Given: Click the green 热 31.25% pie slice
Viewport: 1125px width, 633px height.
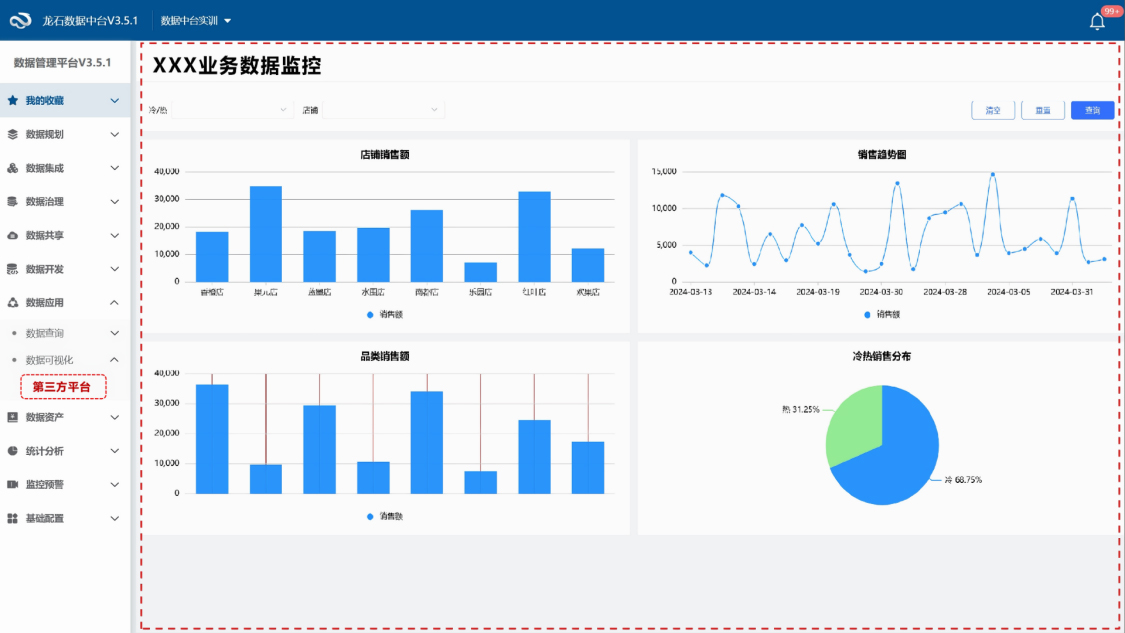Looking at the screenshot, I should pos(856,425).
